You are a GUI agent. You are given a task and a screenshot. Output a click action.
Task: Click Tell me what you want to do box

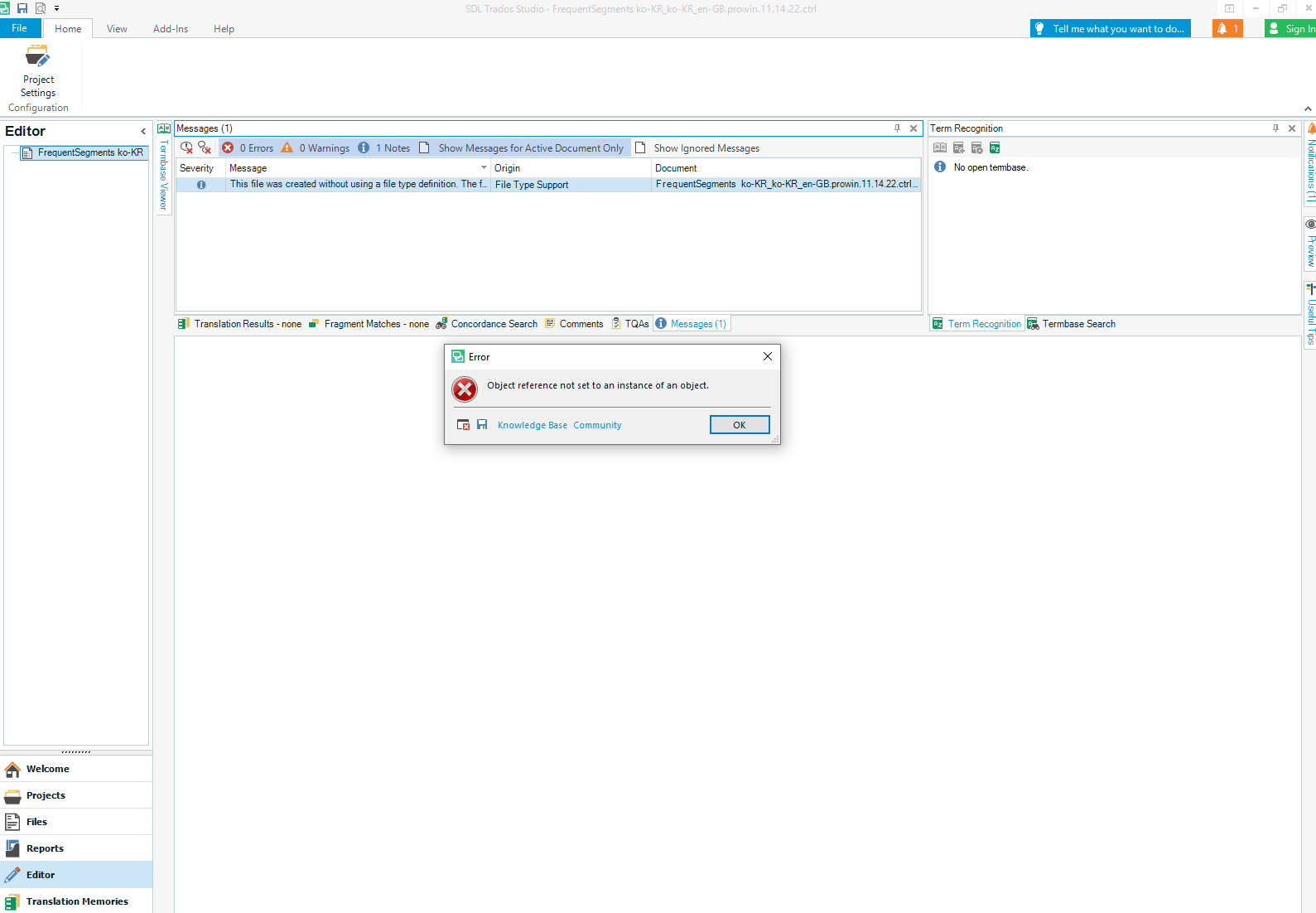click(x=1110, y=28)
